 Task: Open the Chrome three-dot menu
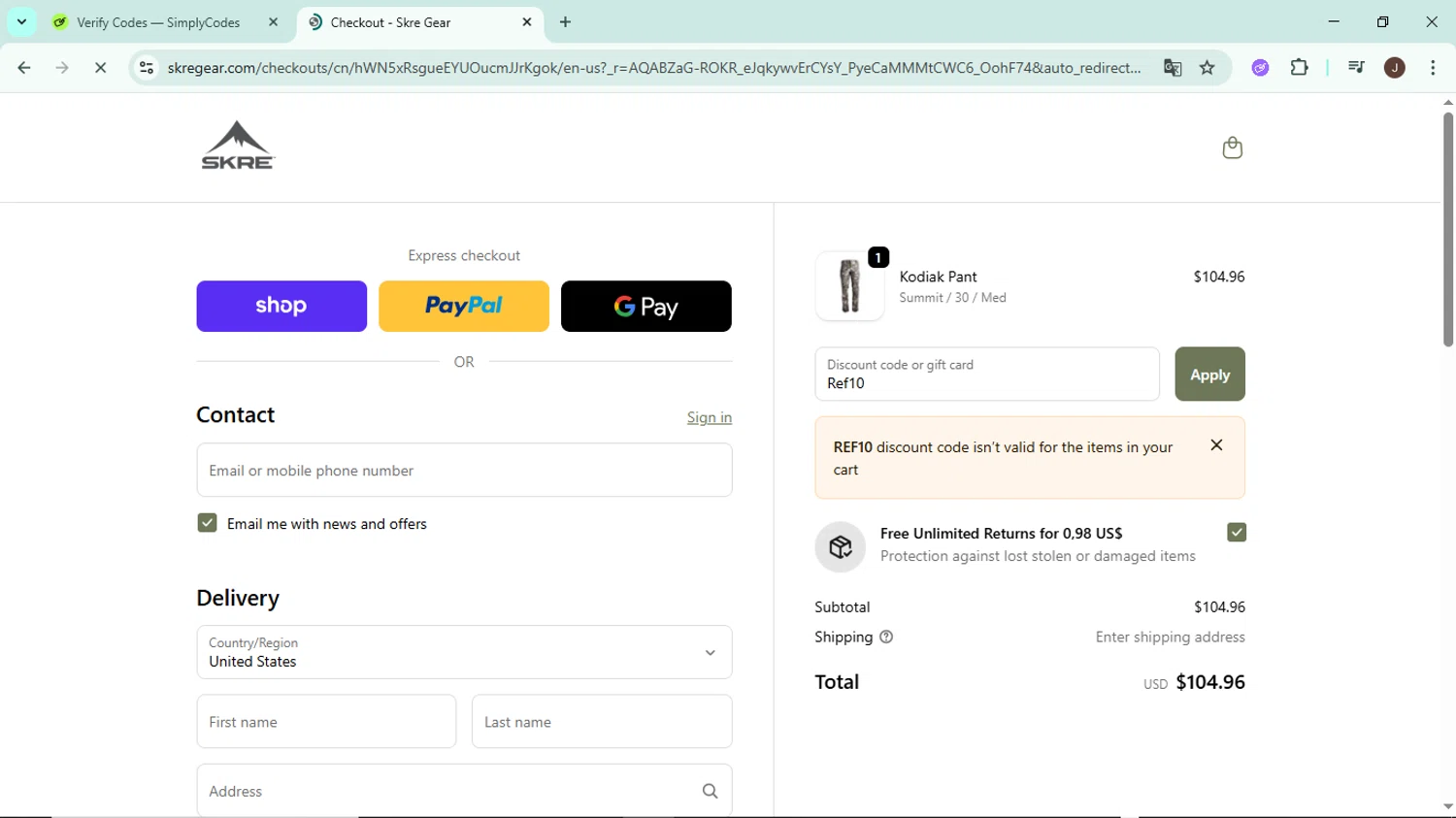tap(1433, 68)
